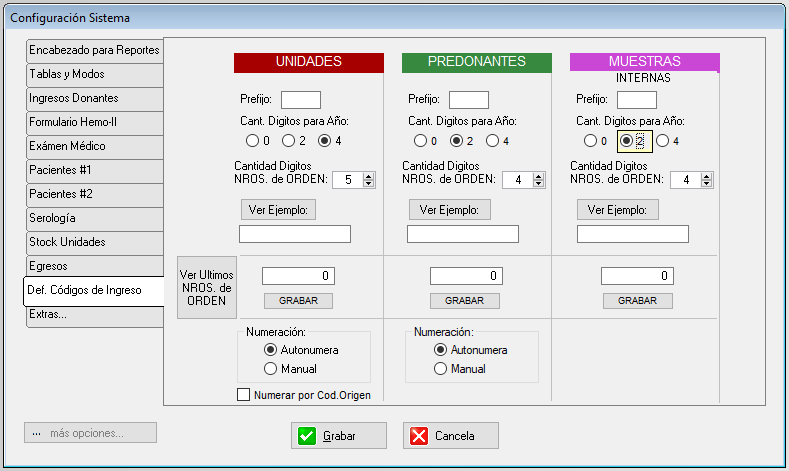Click the más opciones button
The width and height of the screenshot is (789, 471).
coord(90,433)
